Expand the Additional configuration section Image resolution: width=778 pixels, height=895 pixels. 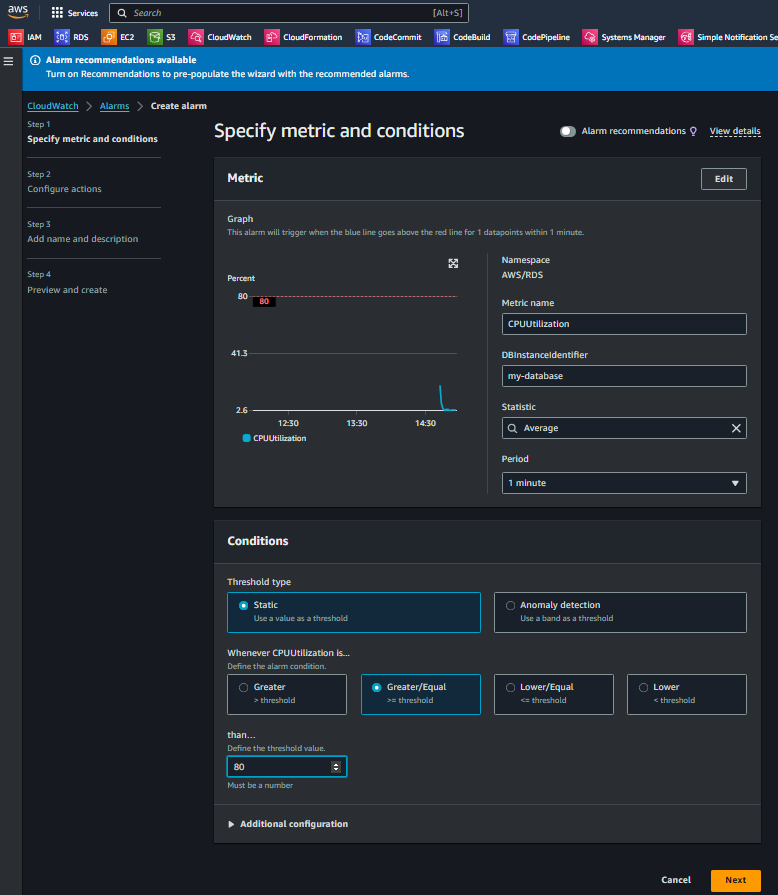click(x=288, y=824)
